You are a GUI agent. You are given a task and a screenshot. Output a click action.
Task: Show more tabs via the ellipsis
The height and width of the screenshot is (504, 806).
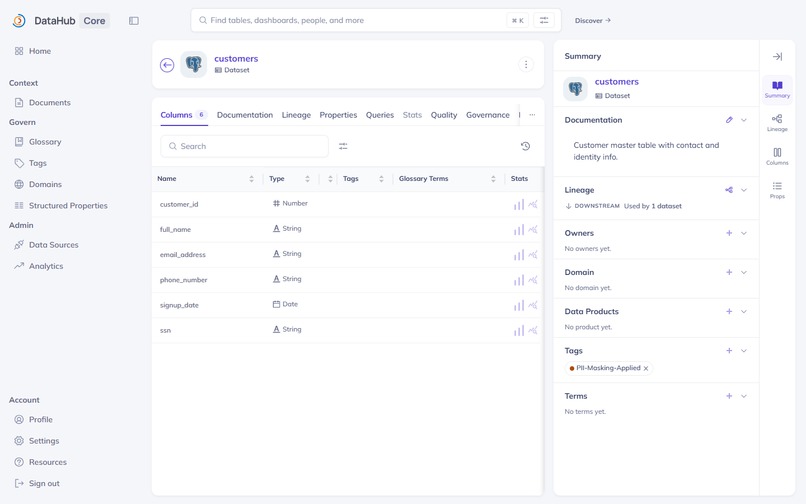532,115
